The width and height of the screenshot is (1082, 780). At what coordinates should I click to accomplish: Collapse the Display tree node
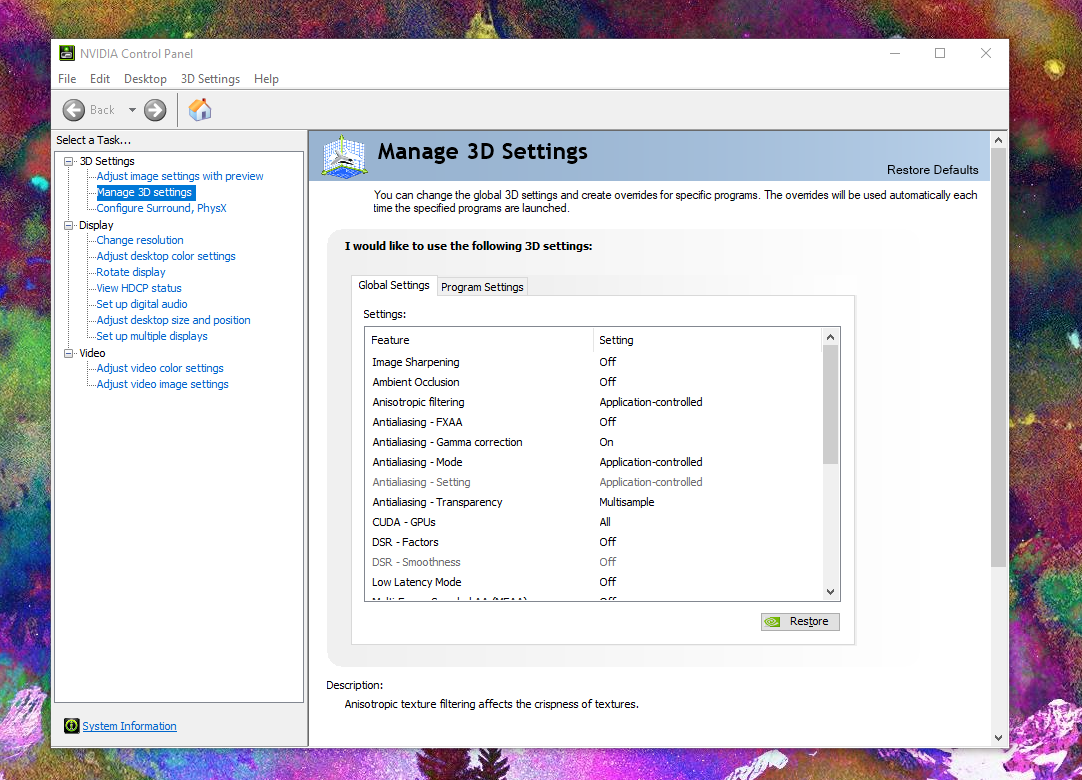pyautogui.click(x=68, y=225)
